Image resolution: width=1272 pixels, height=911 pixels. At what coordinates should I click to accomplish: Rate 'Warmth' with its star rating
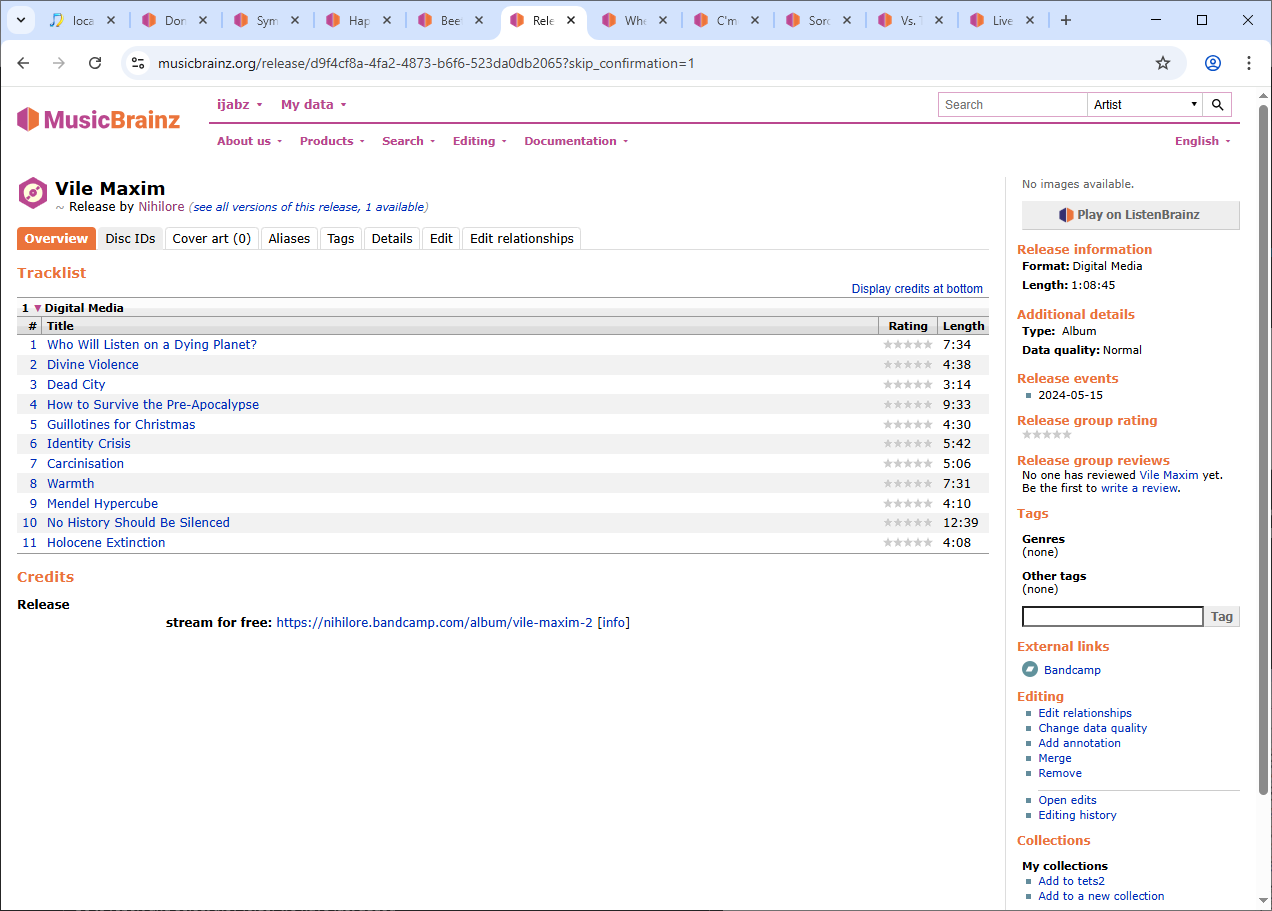click(x=907, y=484)
